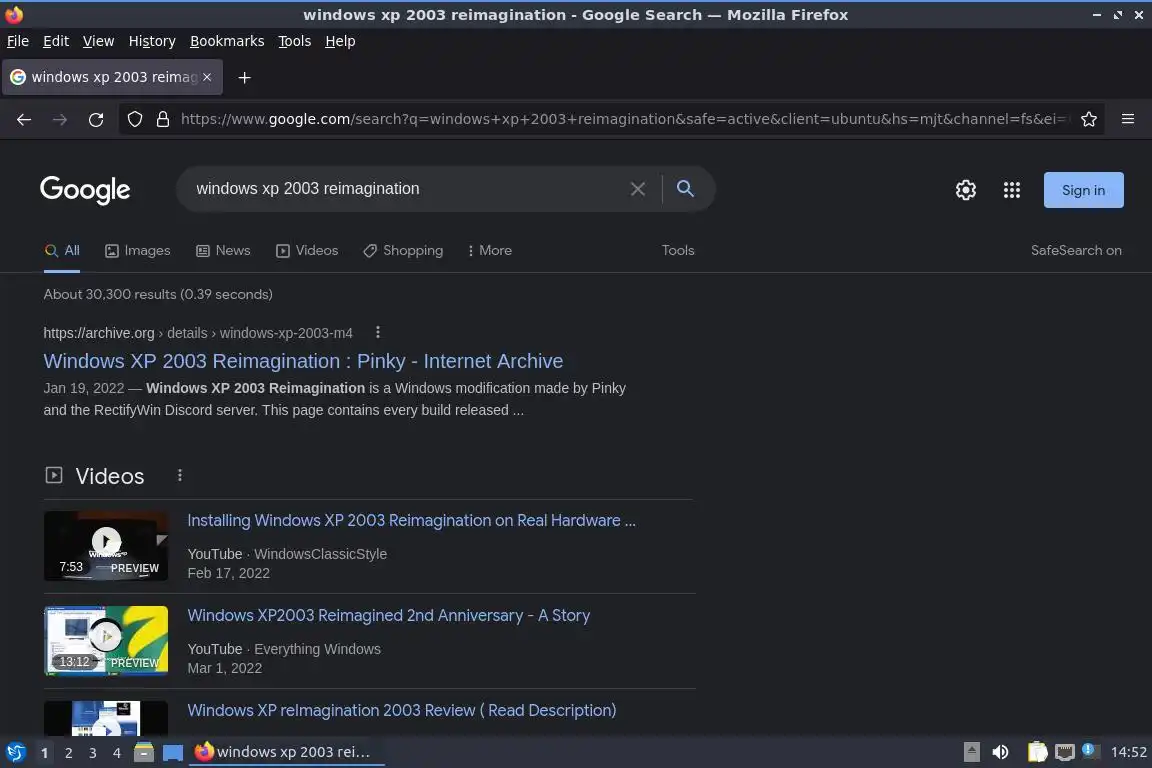Select the All results tab
The width and height of the screenshot is (1152, 768).
coord(62,251)
